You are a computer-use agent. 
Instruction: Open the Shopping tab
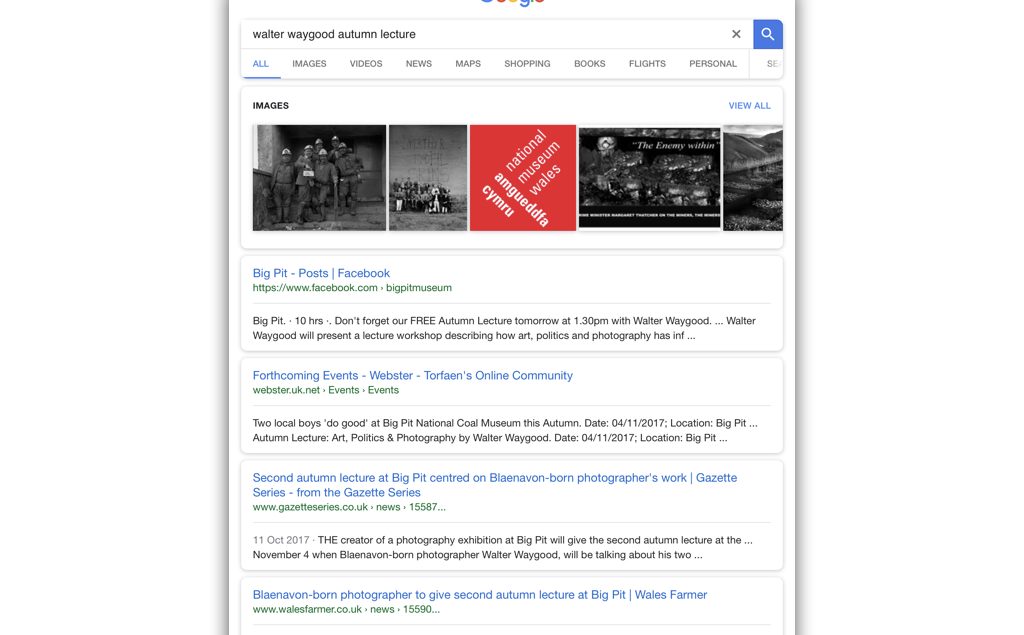[527, 64]
